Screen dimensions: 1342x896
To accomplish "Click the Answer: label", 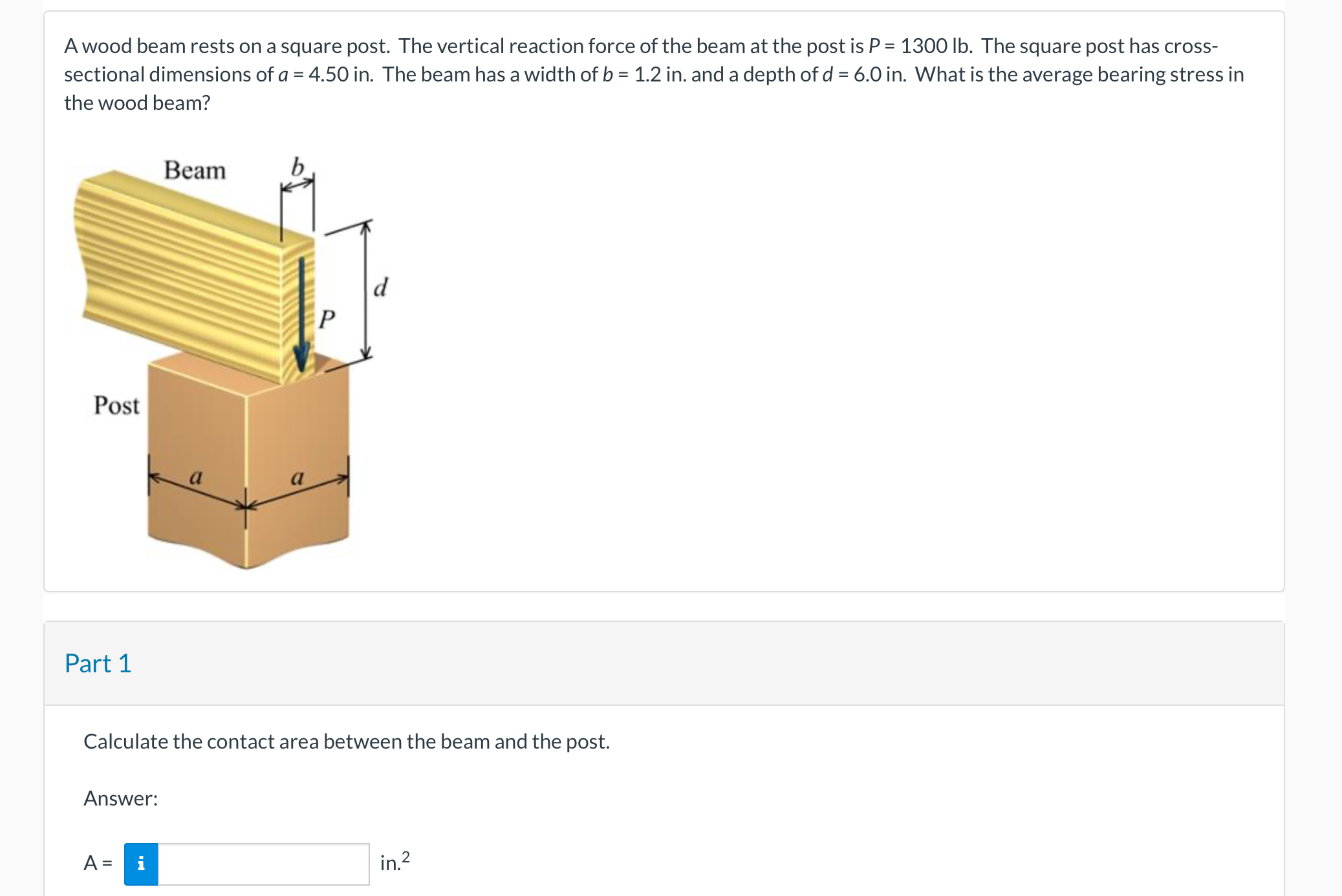I will click(x=120, y=798).
